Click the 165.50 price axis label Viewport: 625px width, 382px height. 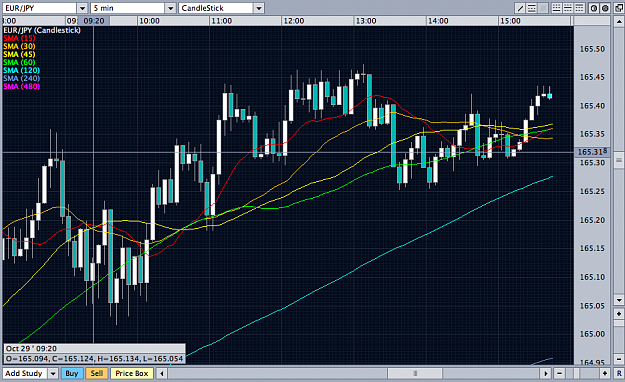592,49
